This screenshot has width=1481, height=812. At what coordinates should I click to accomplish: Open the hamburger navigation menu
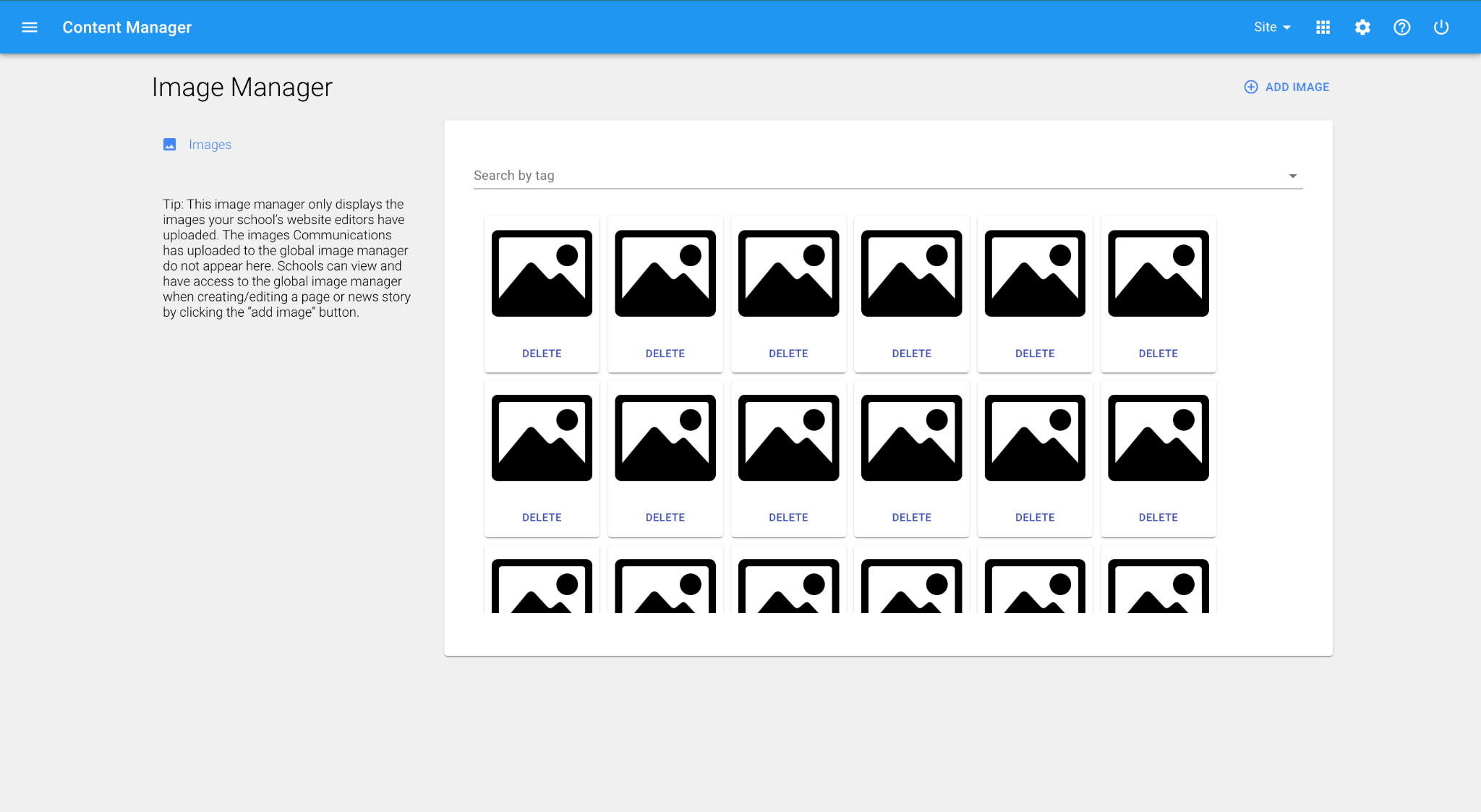click(x=30, y=27)
